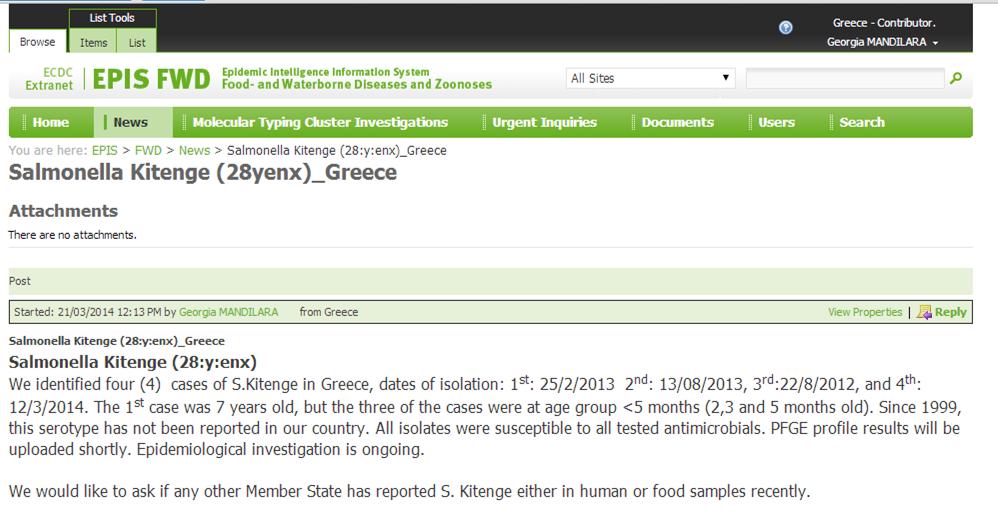Open the List ribbon tab

(x=137, y=43)
